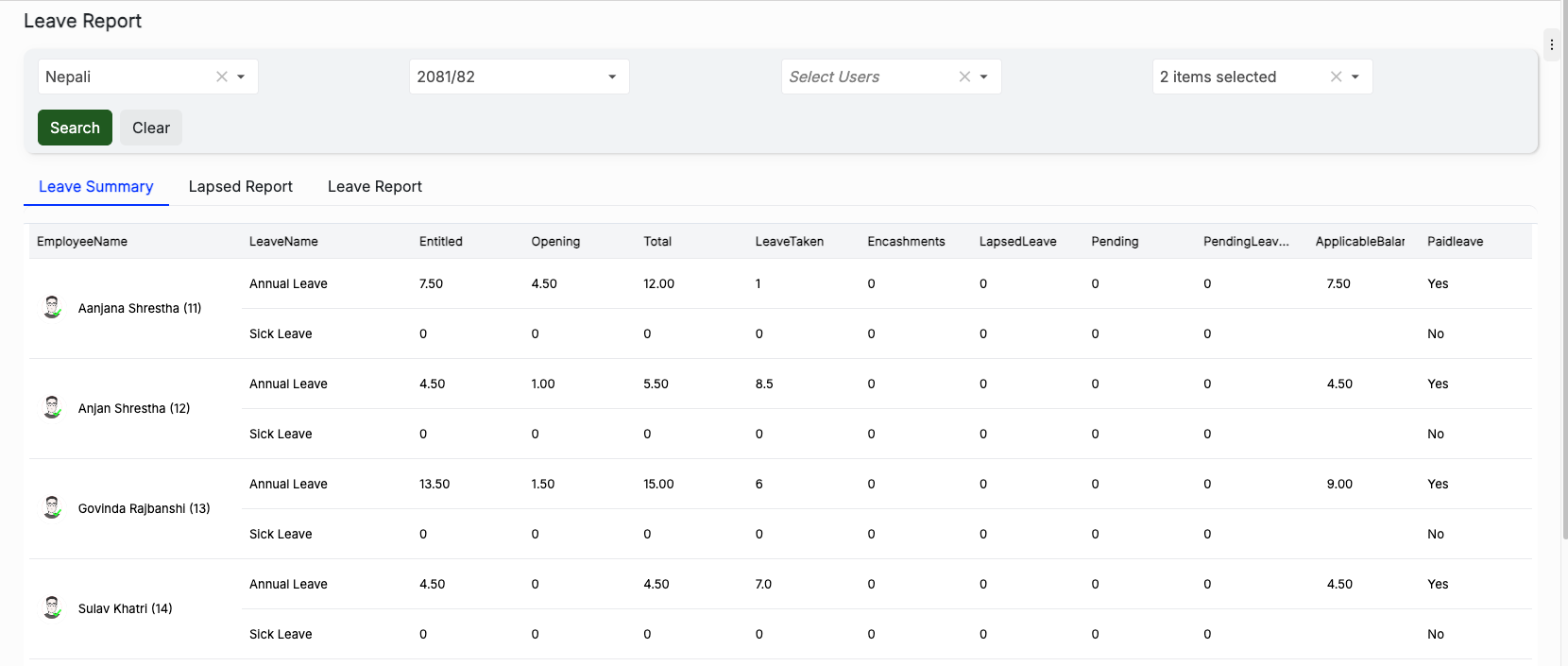Clear the Select Users field with its X
Viewport: 1568px width, 666px height.
(x=964, y=77)
